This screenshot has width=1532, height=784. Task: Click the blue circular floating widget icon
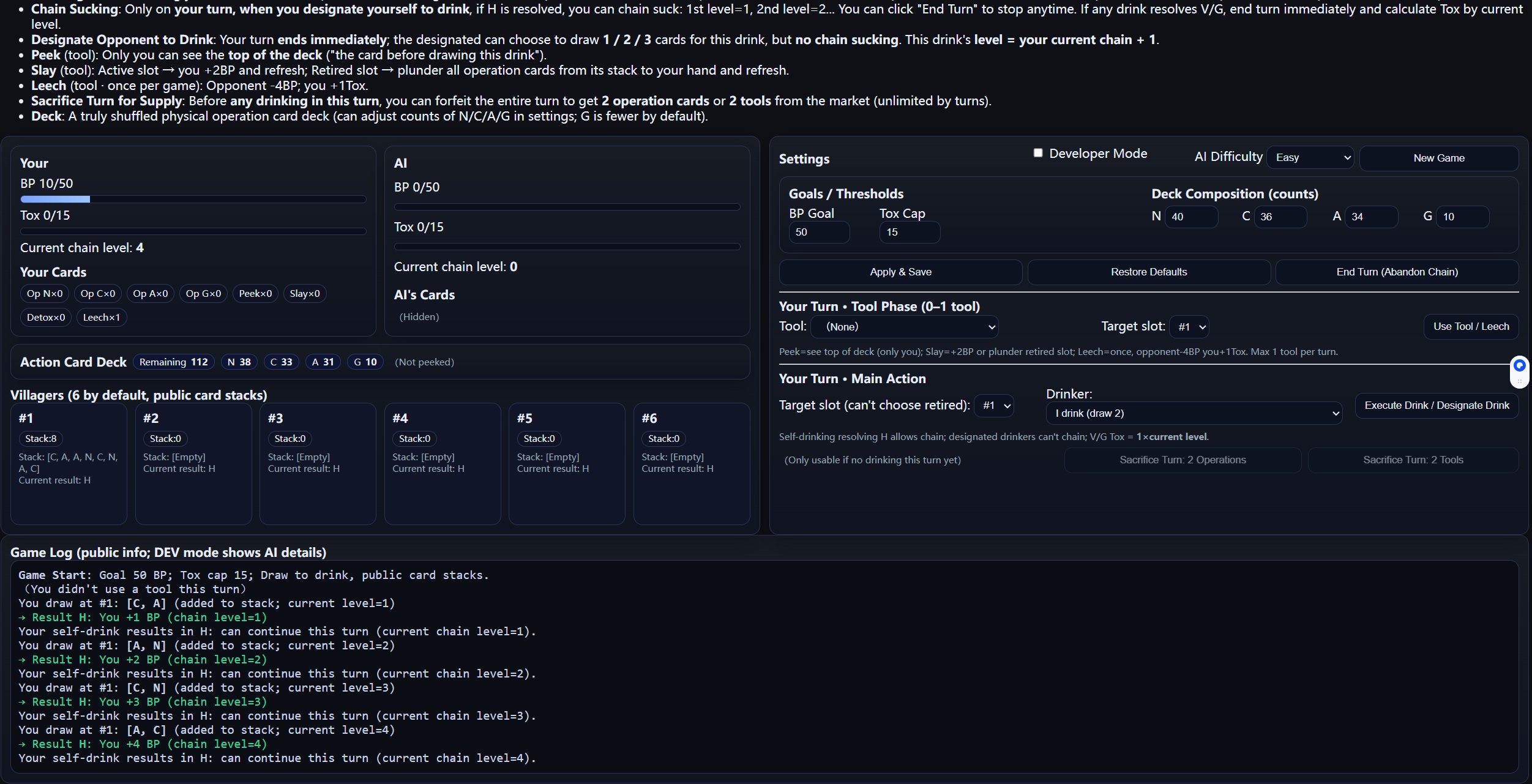point(1519,365)
